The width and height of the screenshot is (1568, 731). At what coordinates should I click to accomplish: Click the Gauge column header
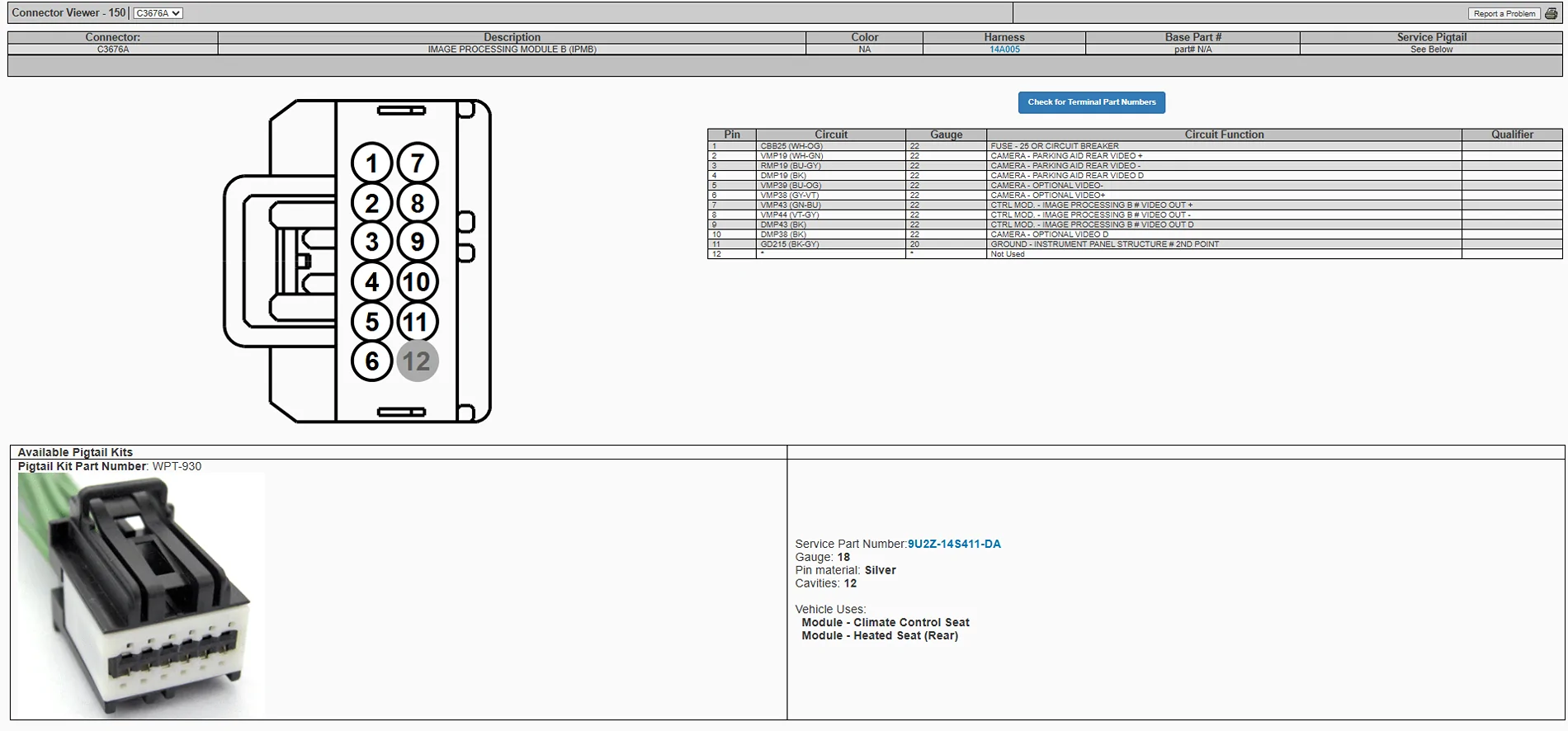(x=946, y=134)
